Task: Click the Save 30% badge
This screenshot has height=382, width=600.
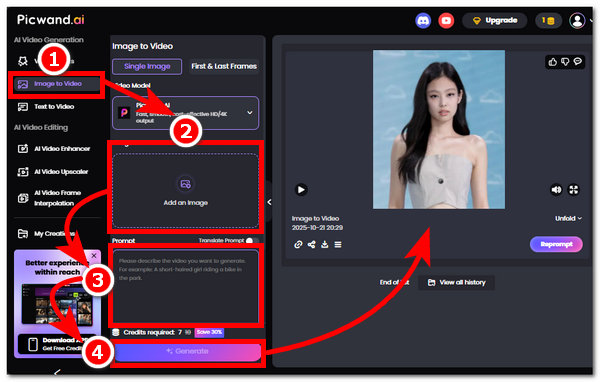Action: pyautogui.click(x=209, y=332)
